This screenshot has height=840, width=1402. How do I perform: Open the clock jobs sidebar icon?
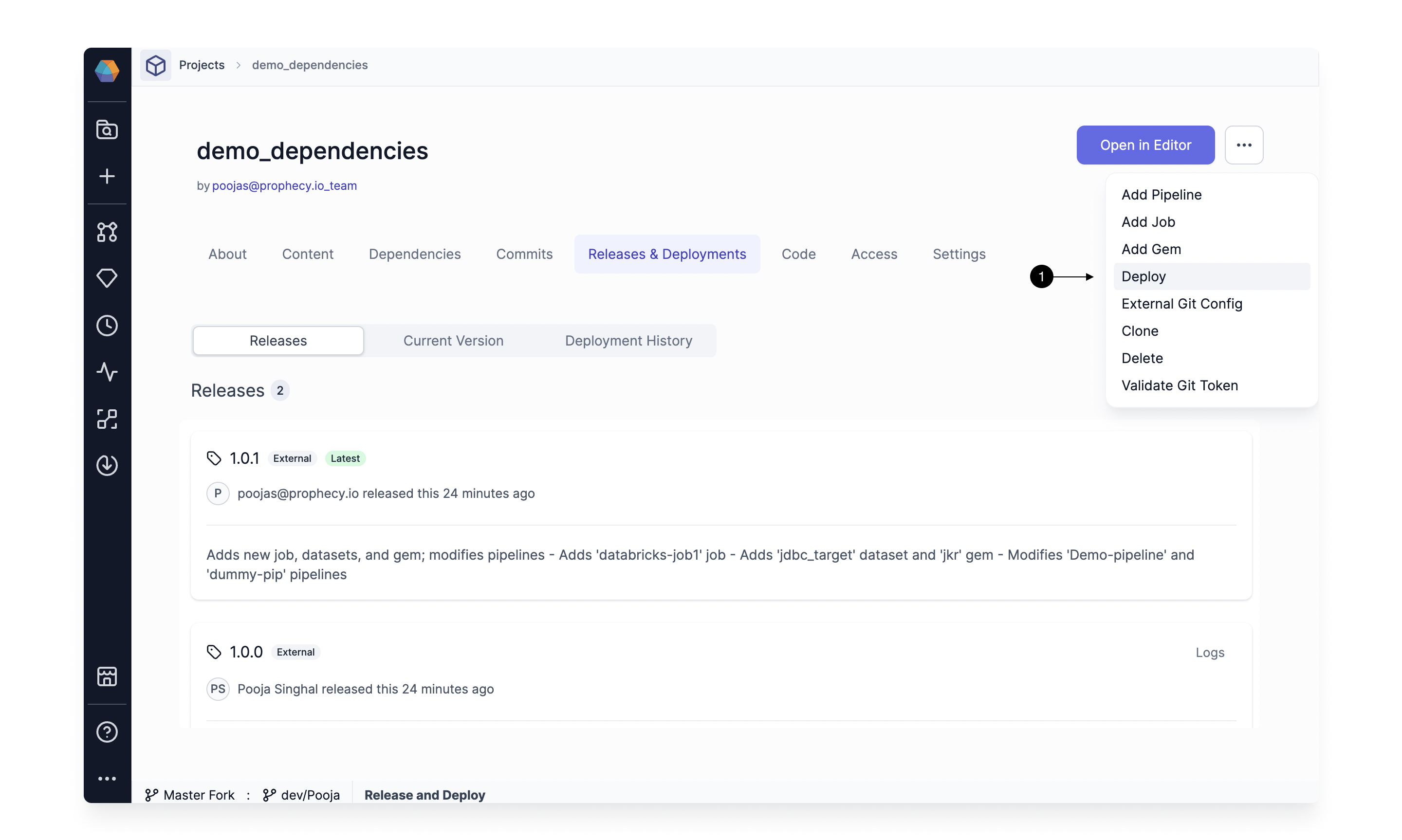(107, 326)
